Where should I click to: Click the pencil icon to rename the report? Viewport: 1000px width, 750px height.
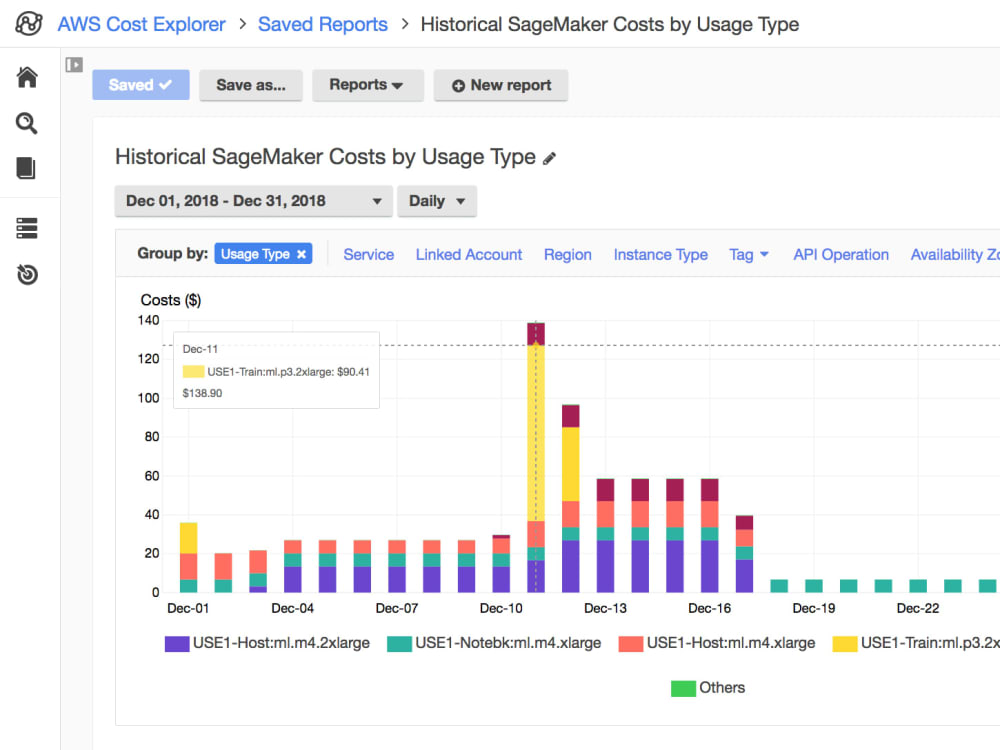549,157
